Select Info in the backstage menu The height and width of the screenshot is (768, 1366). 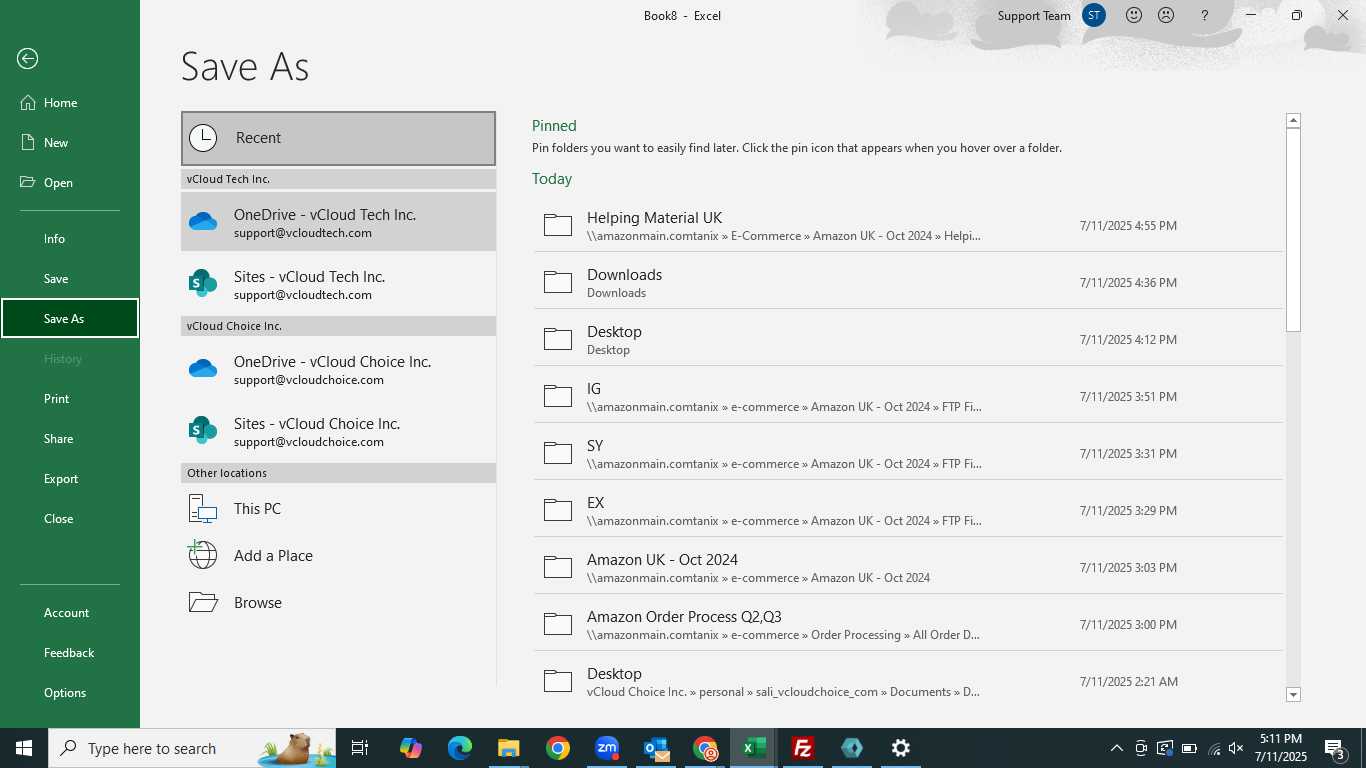click(x=70, y=239)
